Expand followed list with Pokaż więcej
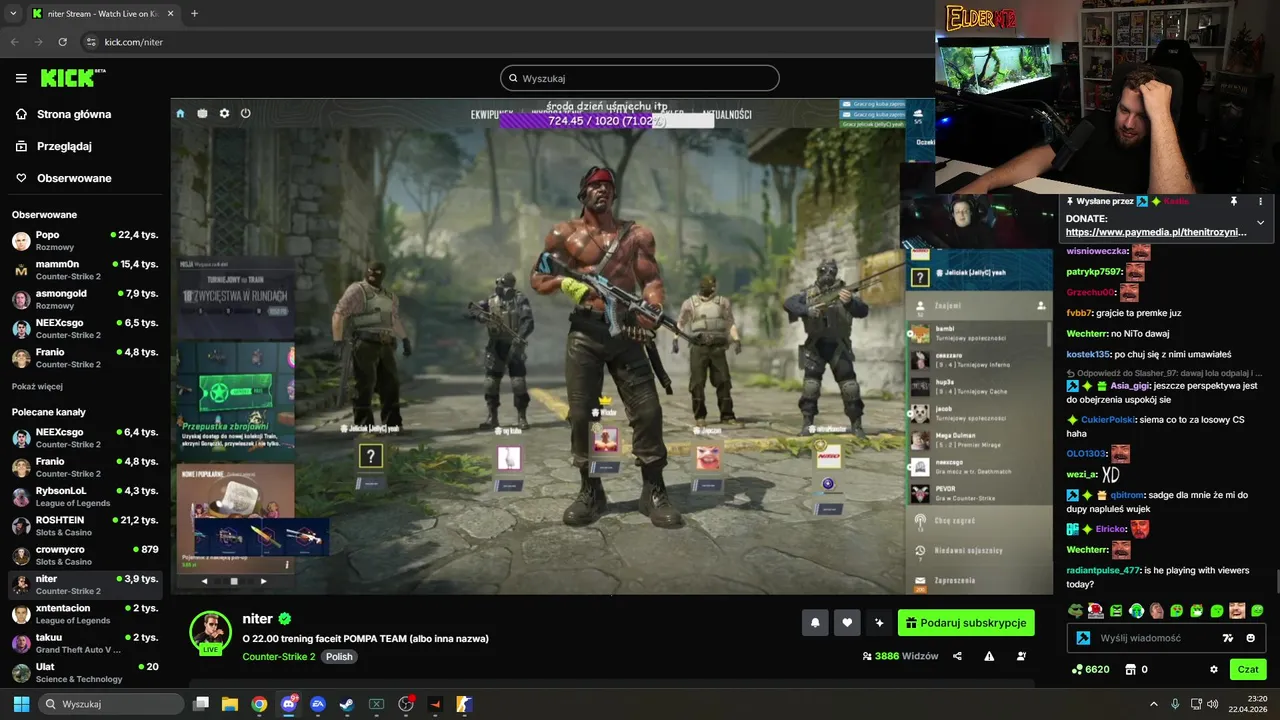Image resolution: width=1280 pixels, height=720 pixels. (37, 386)
